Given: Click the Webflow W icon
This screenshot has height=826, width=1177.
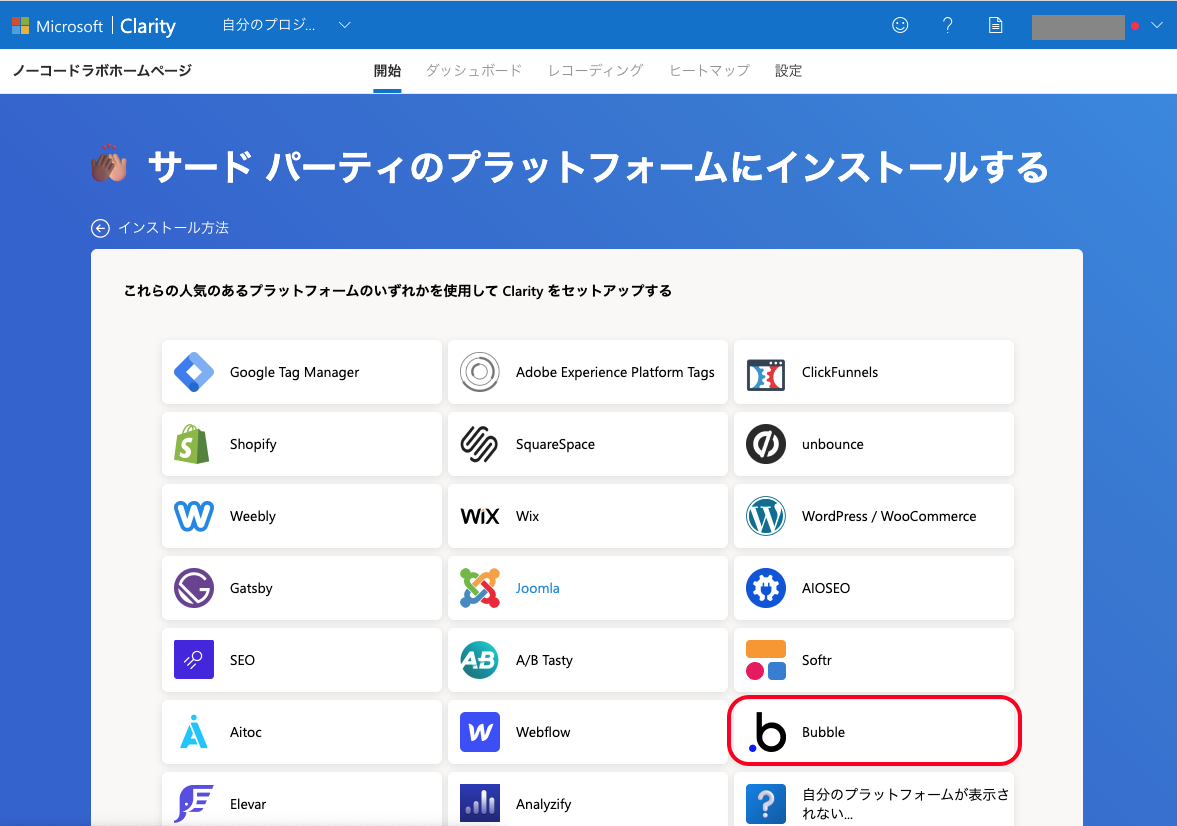Looking at the screenshot, I should tap(480, 732).
